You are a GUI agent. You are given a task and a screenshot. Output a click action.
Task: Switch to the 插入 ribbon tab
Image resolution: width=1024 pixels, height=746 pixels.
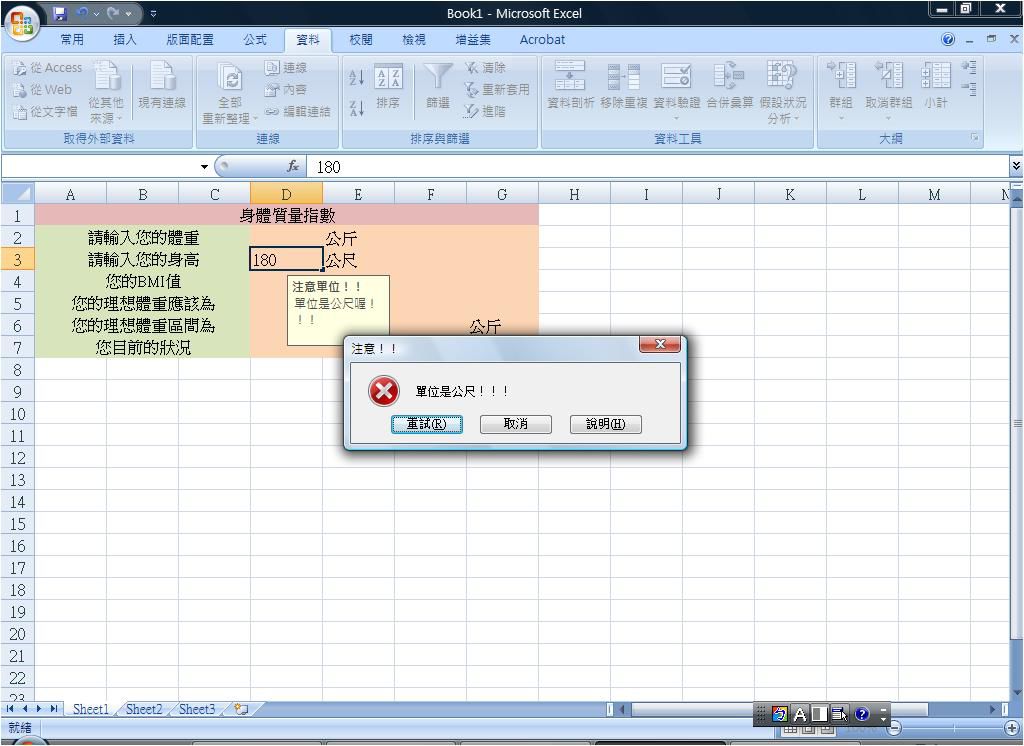[x=125, y=40]
